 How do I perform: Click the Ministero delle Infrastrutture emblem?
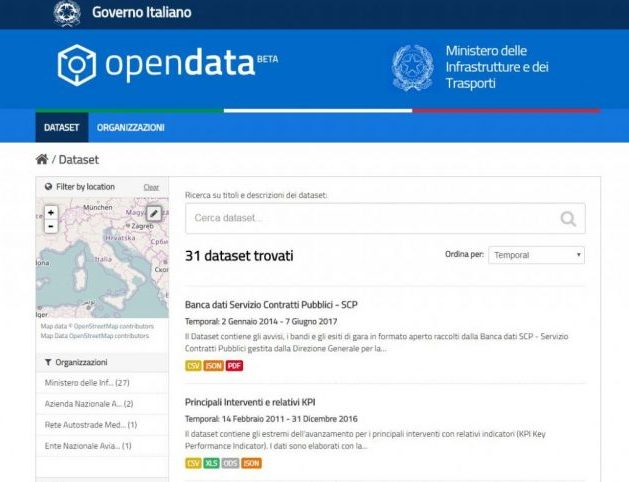point(413,68)
